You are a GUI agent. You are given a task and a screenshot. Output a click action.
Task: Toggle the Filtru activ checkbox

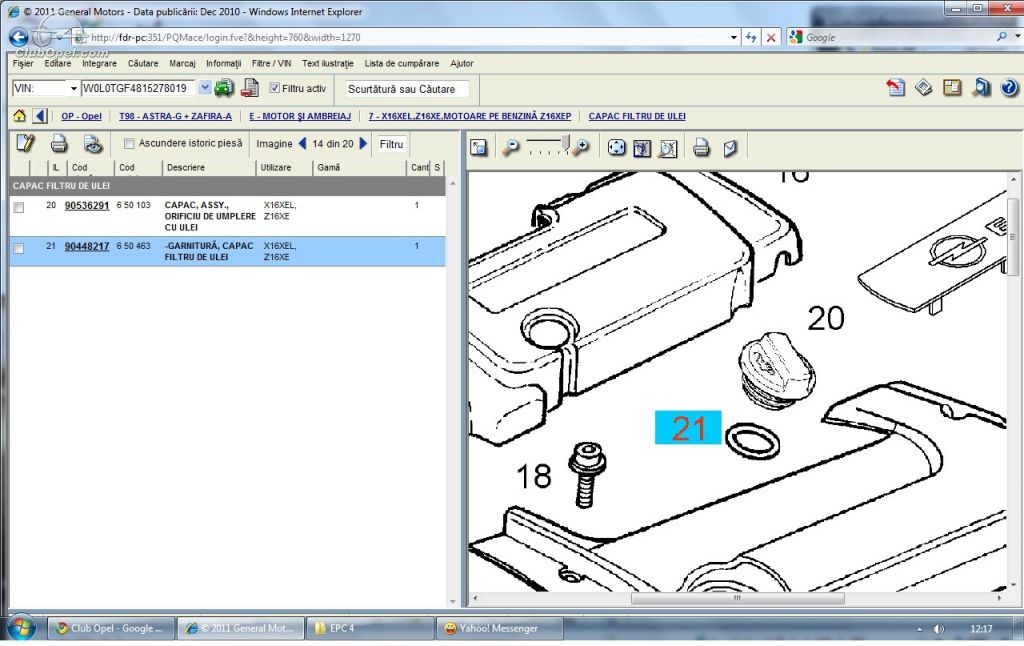pos(274,88)
